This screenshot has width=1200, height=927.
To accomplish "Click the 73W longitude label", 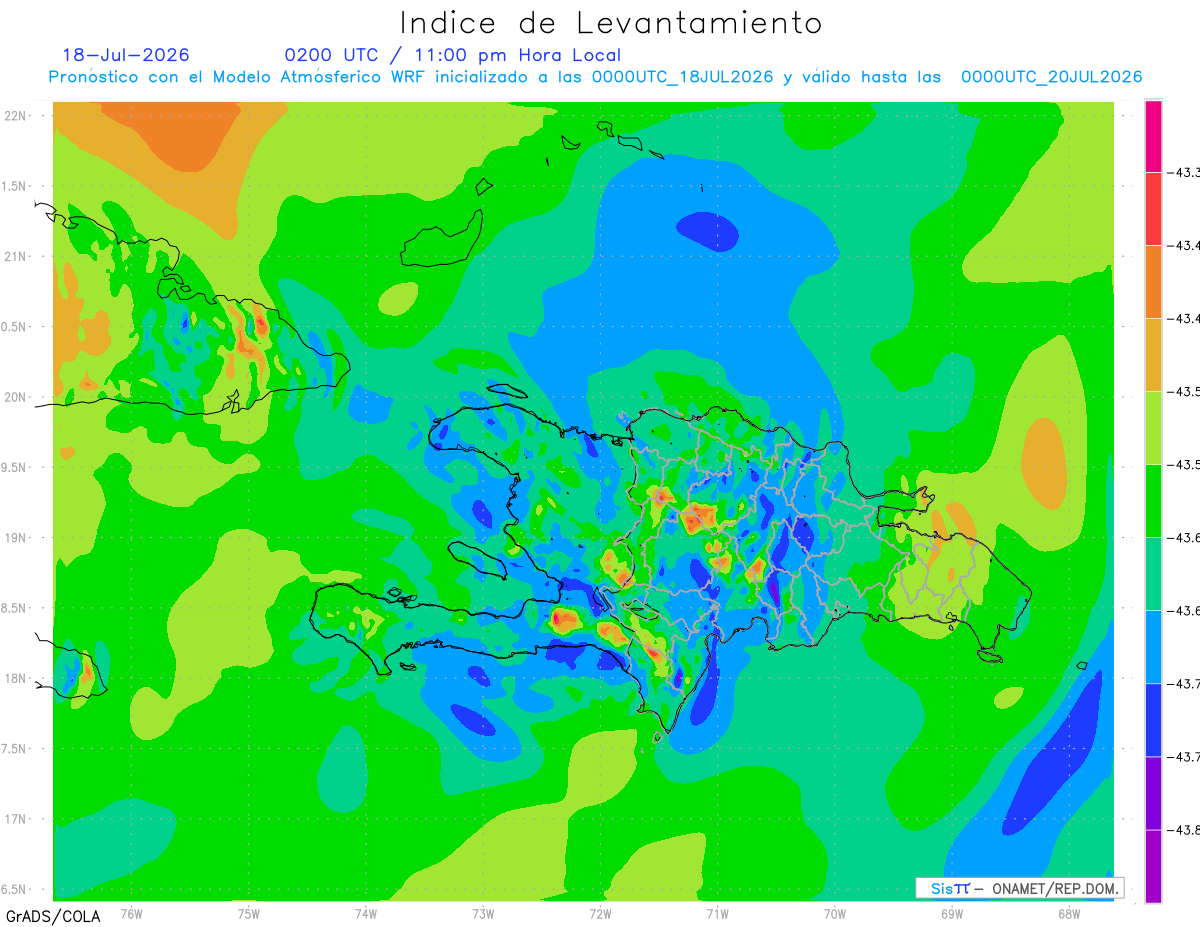I will coord(483,913).
